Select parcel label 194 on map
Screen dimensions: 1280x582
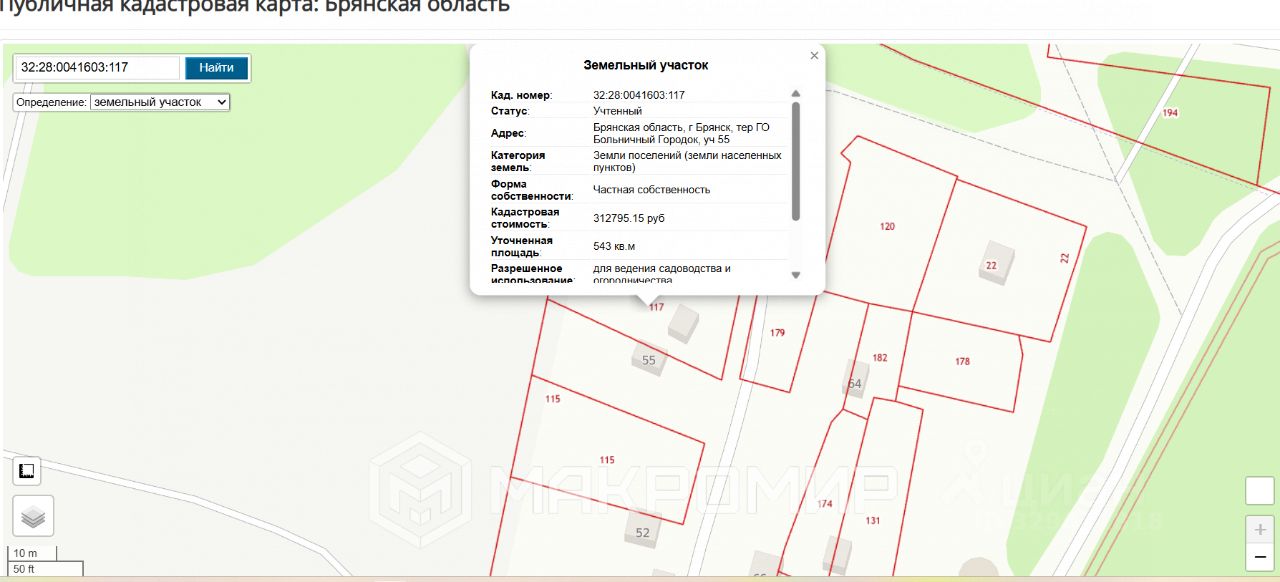click(1170, 113)
